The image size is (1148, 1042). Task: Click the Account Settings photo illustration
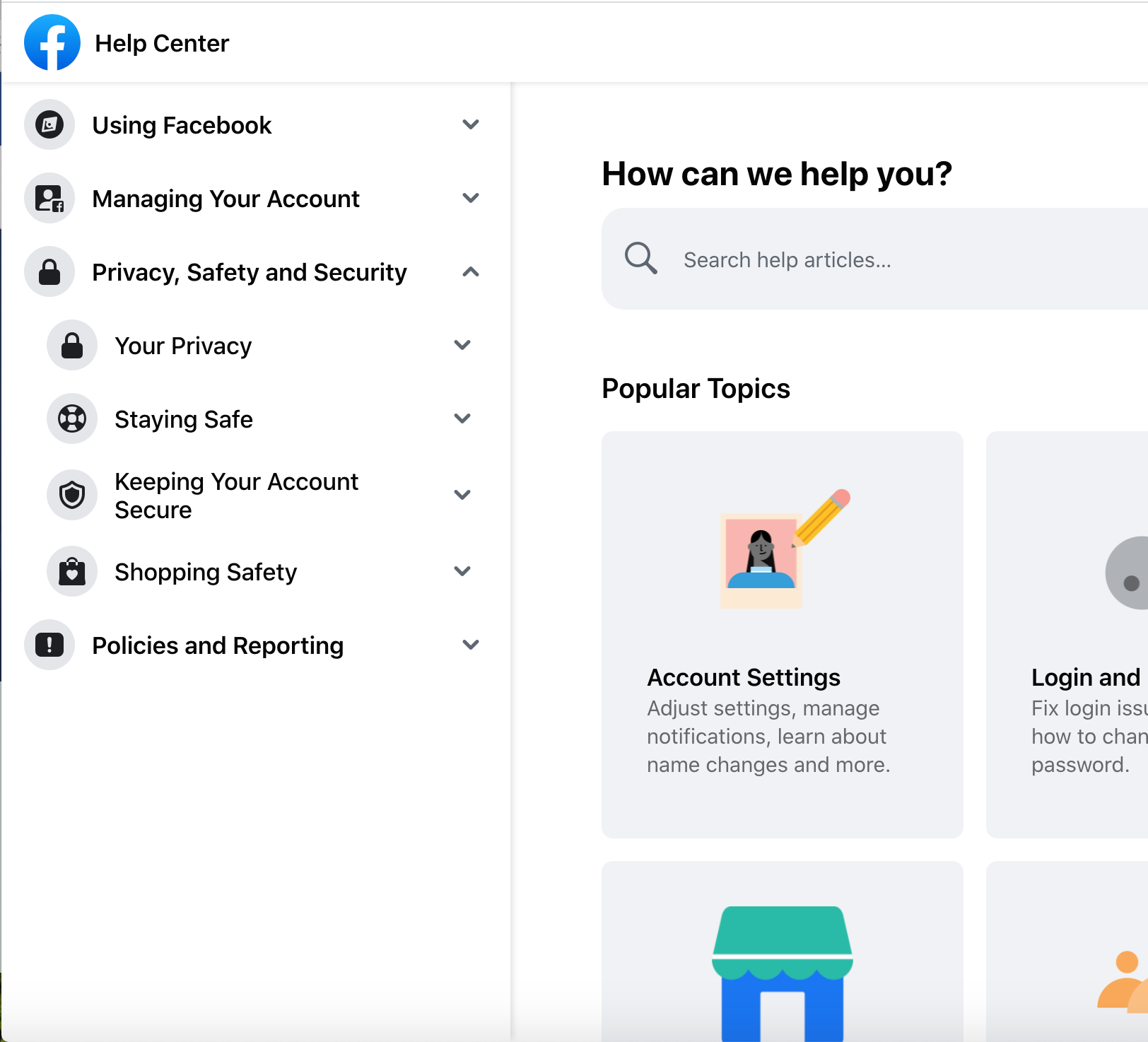(x=785, y=549)
